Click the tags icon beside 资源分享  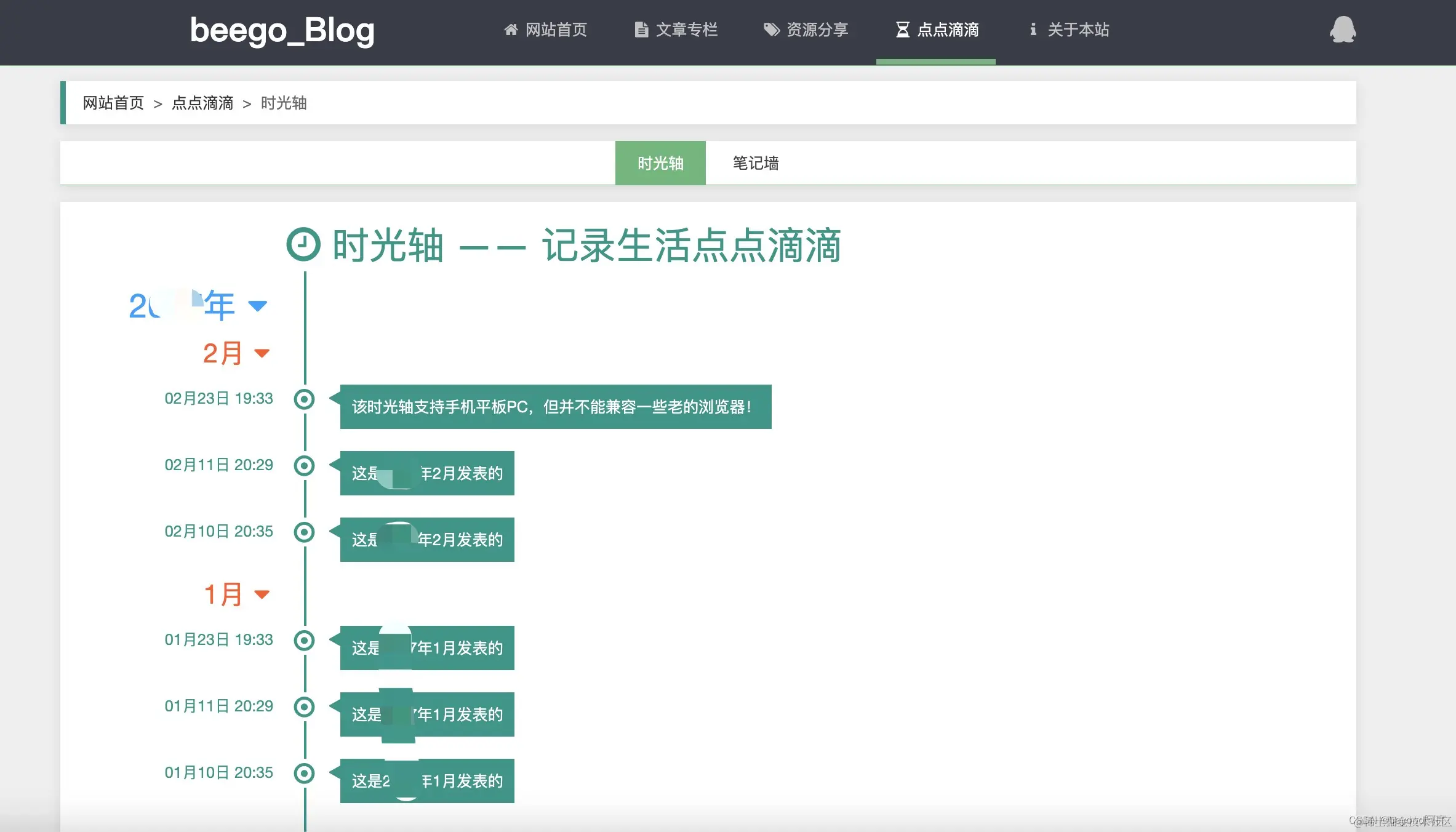772,30
